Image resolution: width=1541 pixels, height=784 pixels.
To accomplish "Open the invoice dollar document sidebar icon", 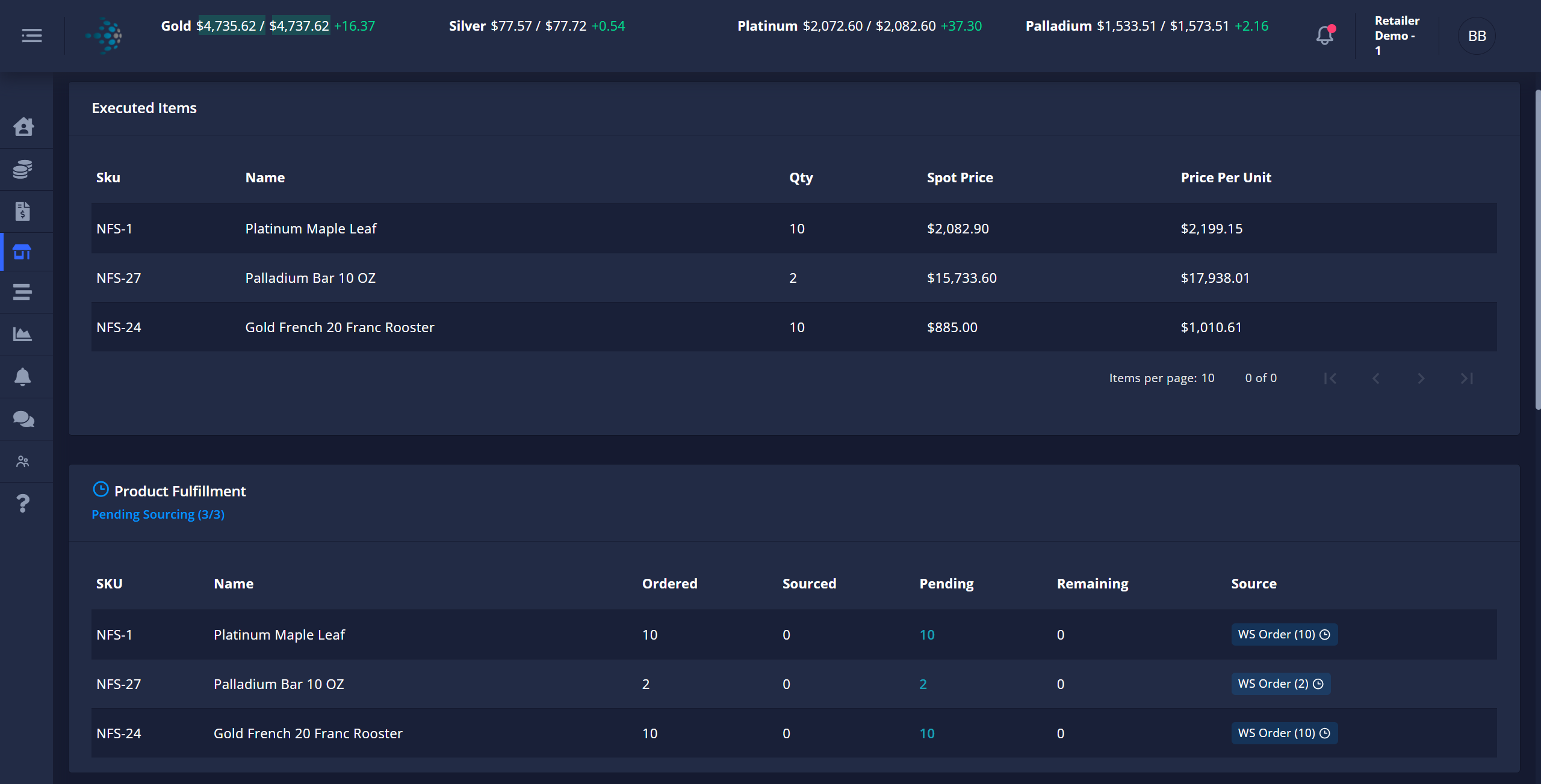I will (x=23, y=211).
